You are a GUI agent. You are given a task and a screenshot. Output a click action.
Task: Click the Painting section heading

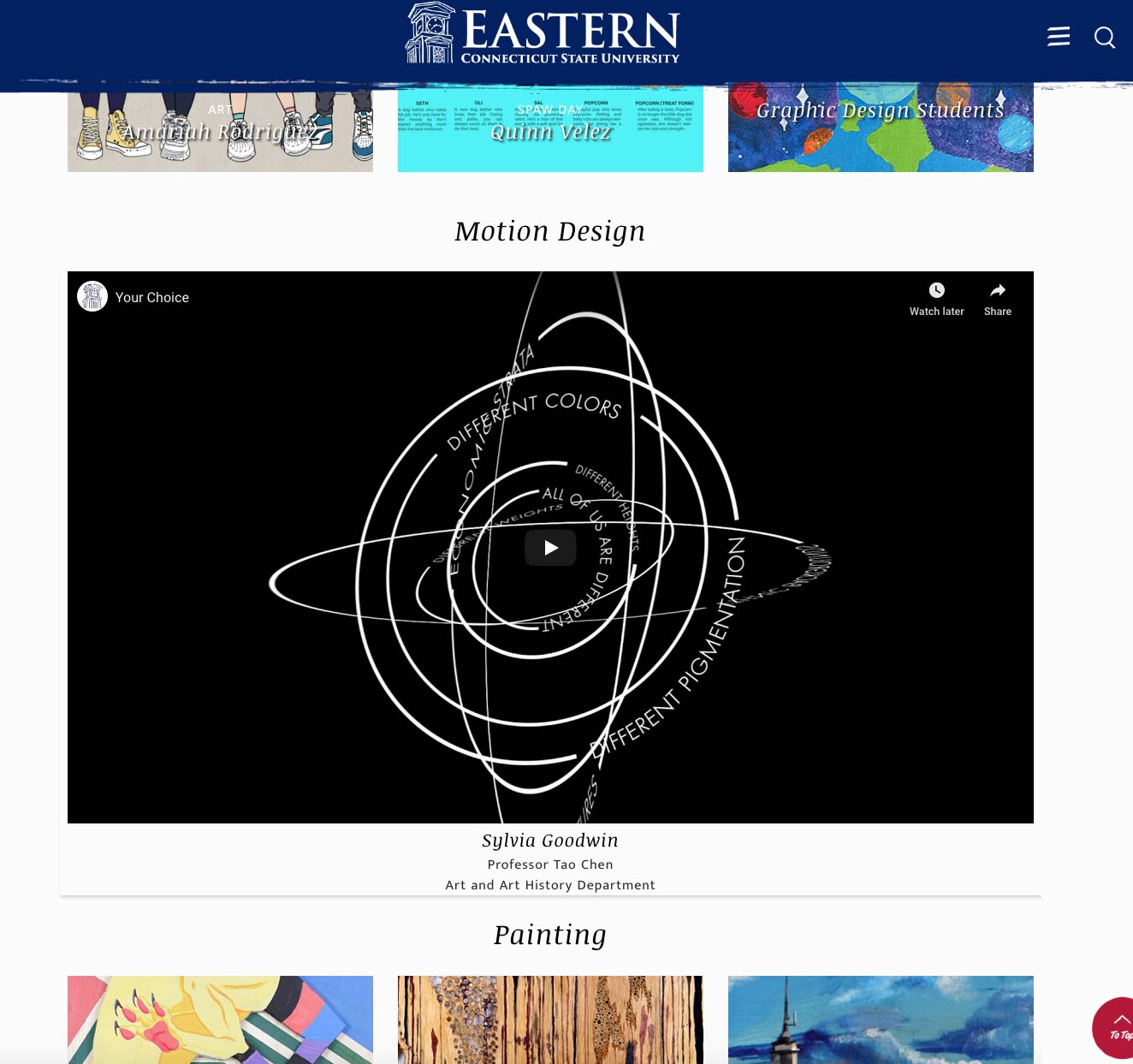[550, 935]
